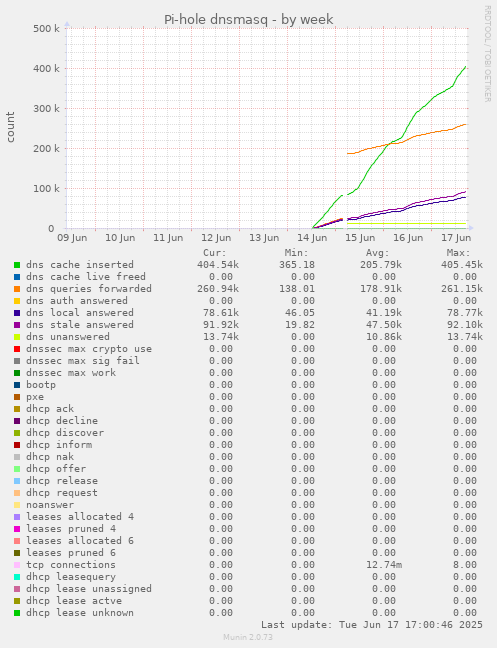Click the 404.54k current cache inserted value

click(218, 264)
